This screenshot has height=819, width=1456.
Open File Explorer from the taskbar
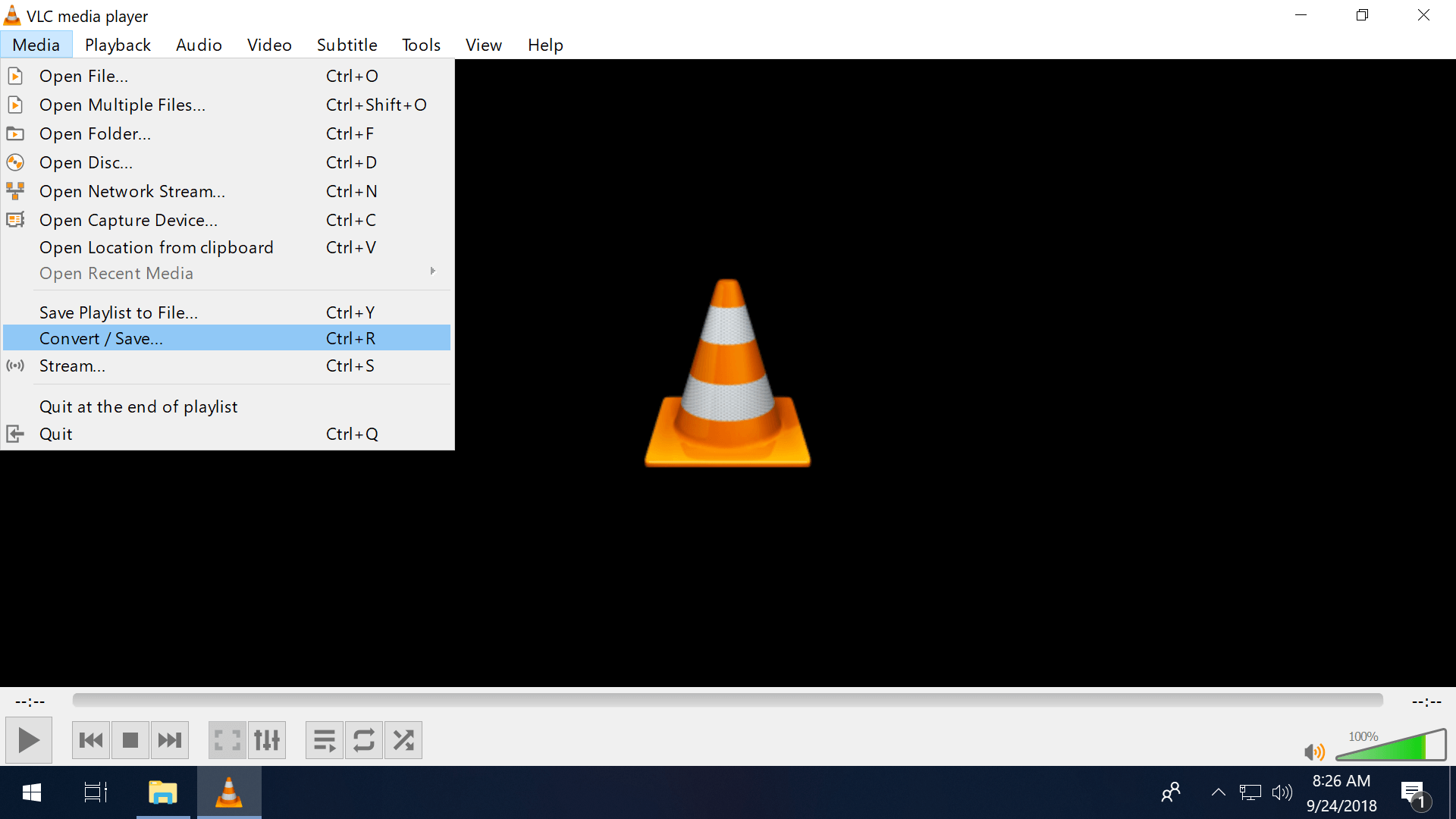click(162, 792)
